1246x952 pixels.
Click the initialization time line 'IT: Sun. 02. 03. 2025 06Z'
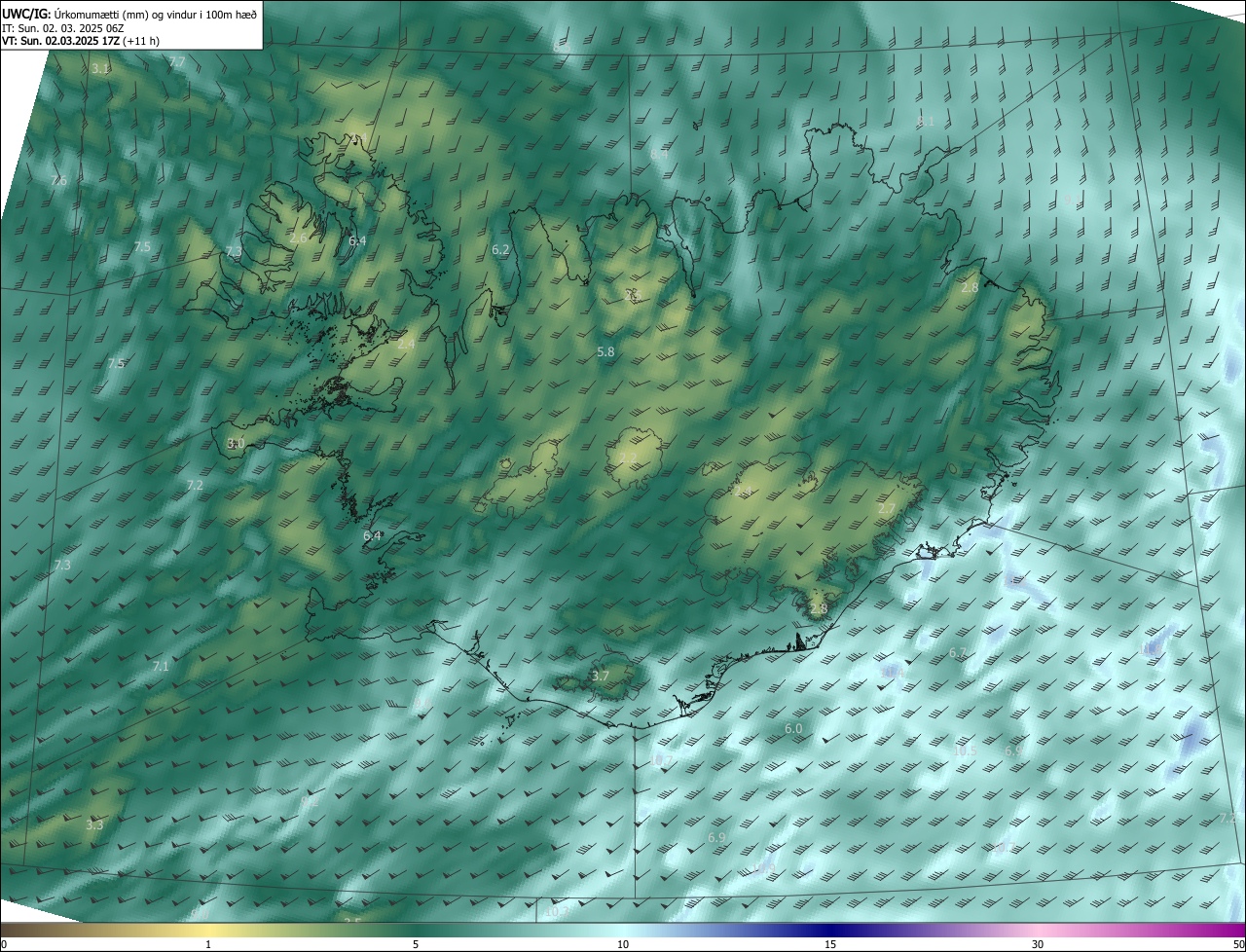coord(62,28)
